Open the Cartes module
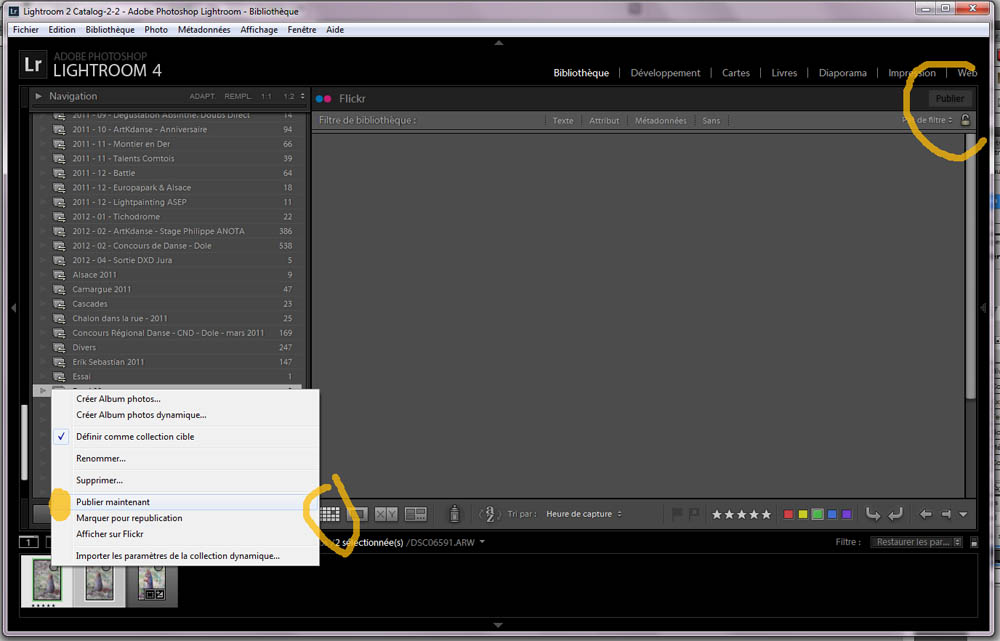1000x641 pixels. click(x=736, y=73)
